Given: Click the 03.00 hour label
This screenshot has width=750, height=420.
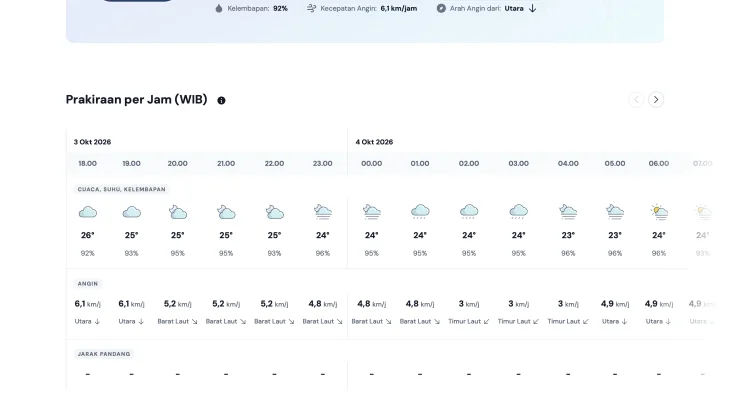Looking at the screenshot, I should [x=518, y=164].
